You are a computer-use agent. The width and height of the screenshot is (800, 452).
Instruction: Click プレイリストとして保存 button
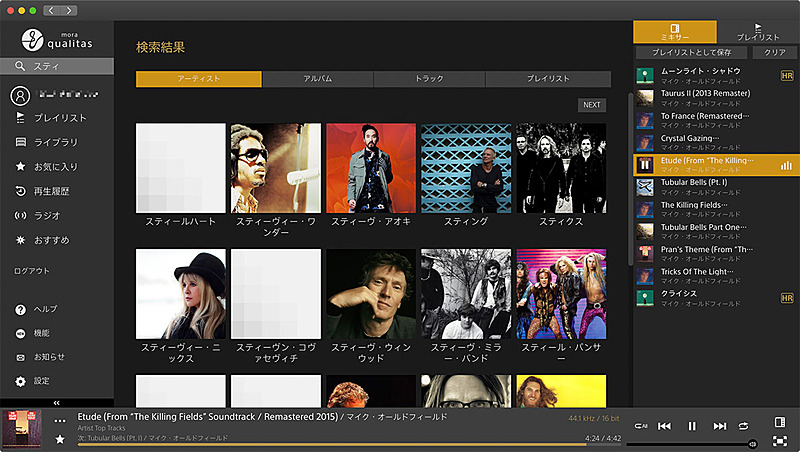pos(691,52)
